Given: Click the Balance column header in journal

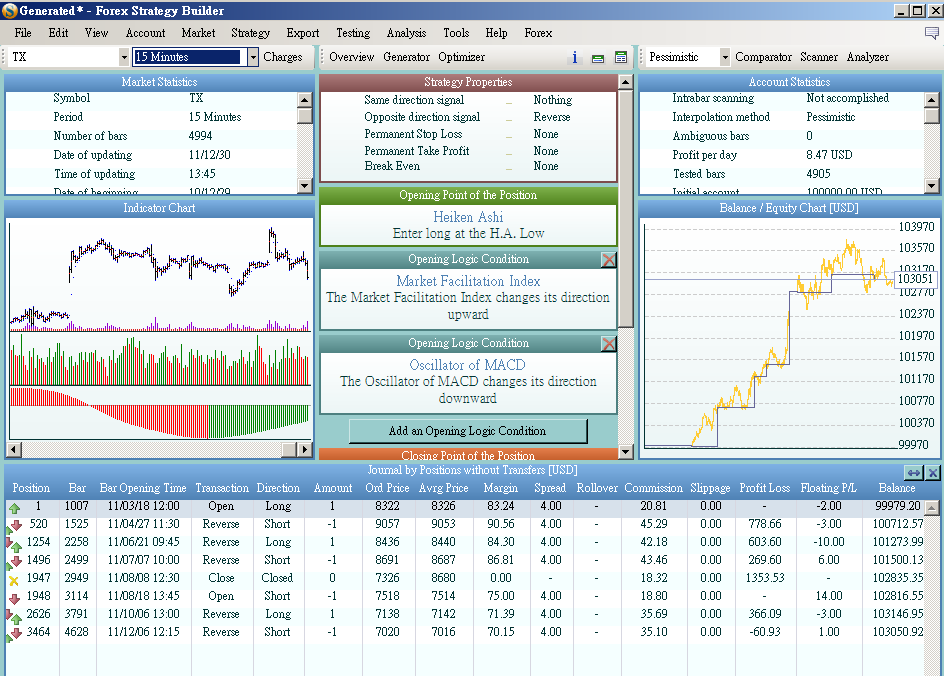Looking at the screenshot, I should coord(896,488).
